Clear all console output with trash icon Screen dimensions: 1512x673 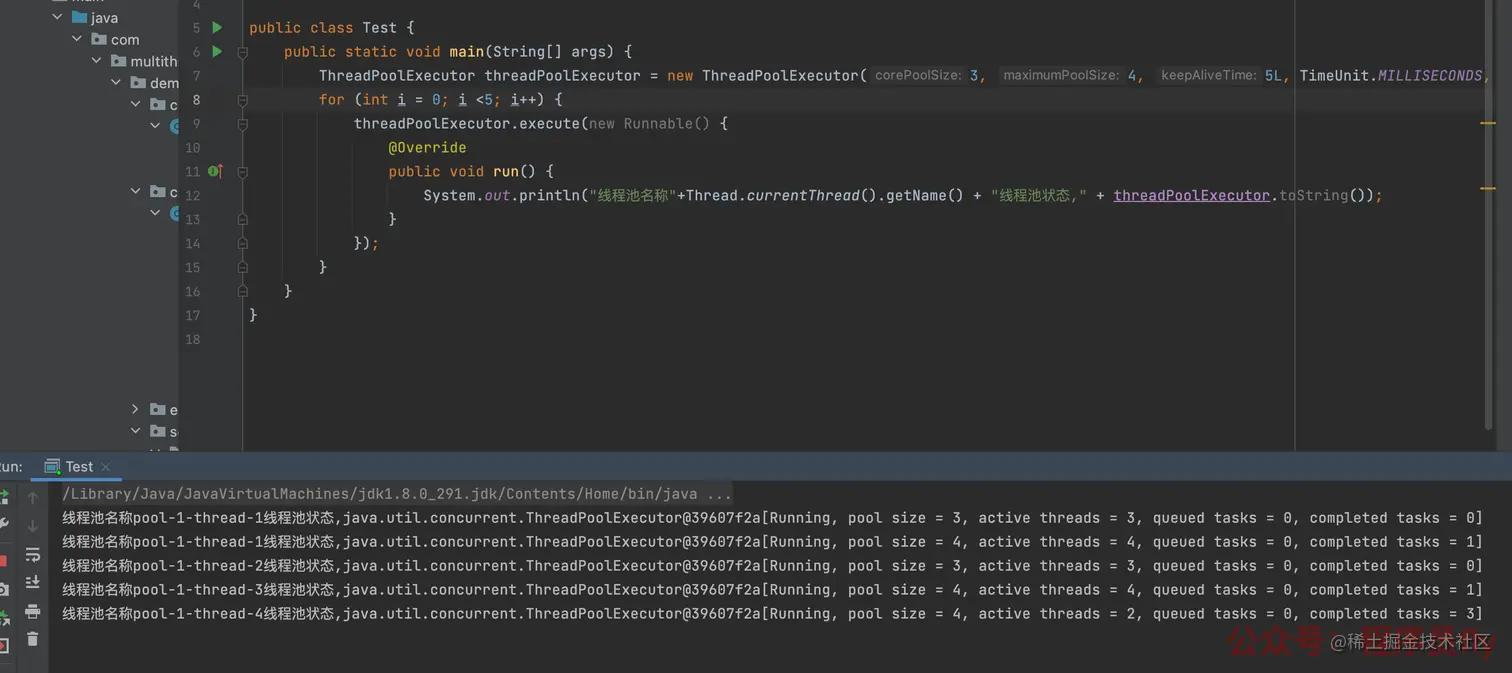tap(33, 639)
